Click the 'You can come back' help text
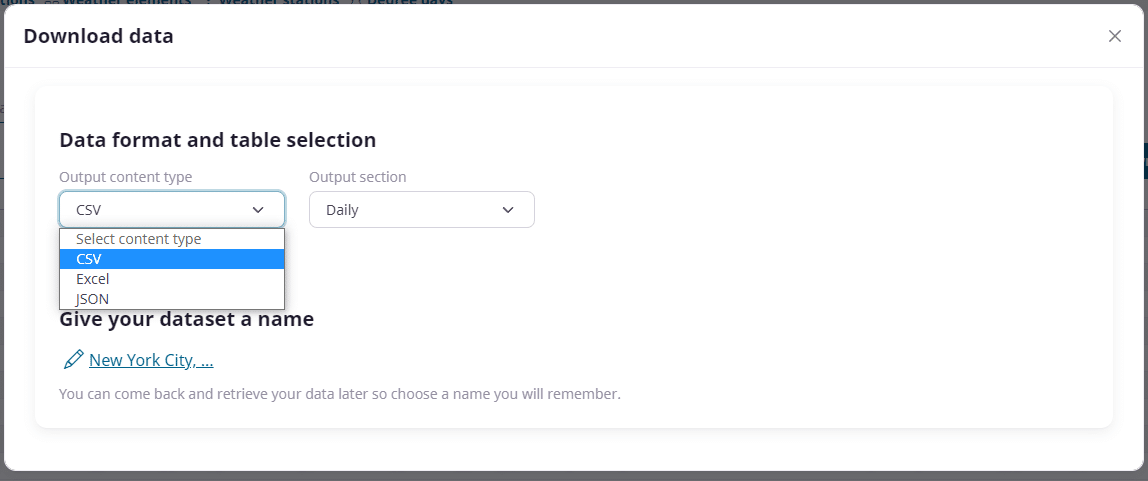Screen dimensions: 1148x481 coord(339,394)
